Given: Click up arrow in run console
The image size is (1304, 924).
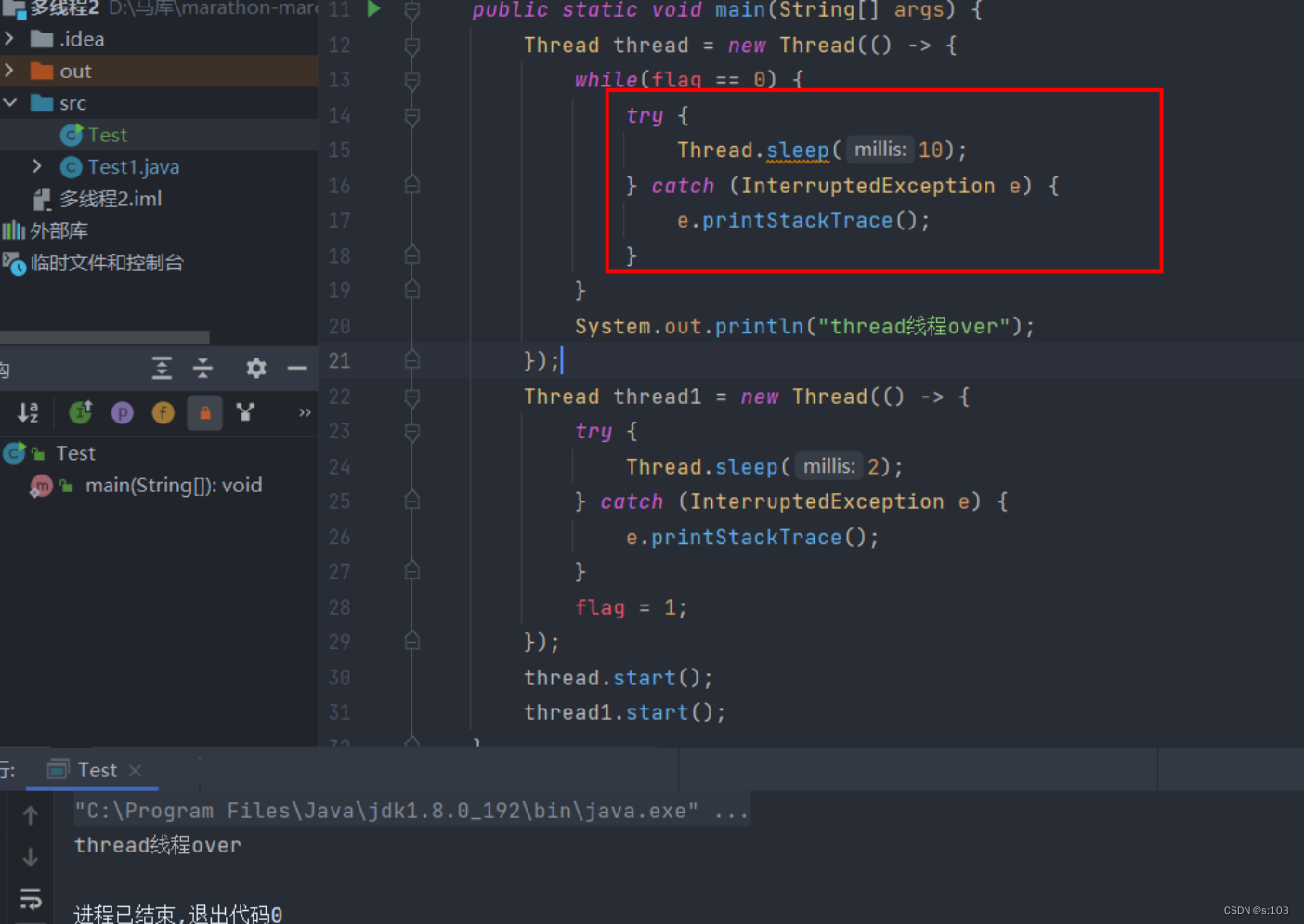Looking at the screenshot, I should coord(31,815).
